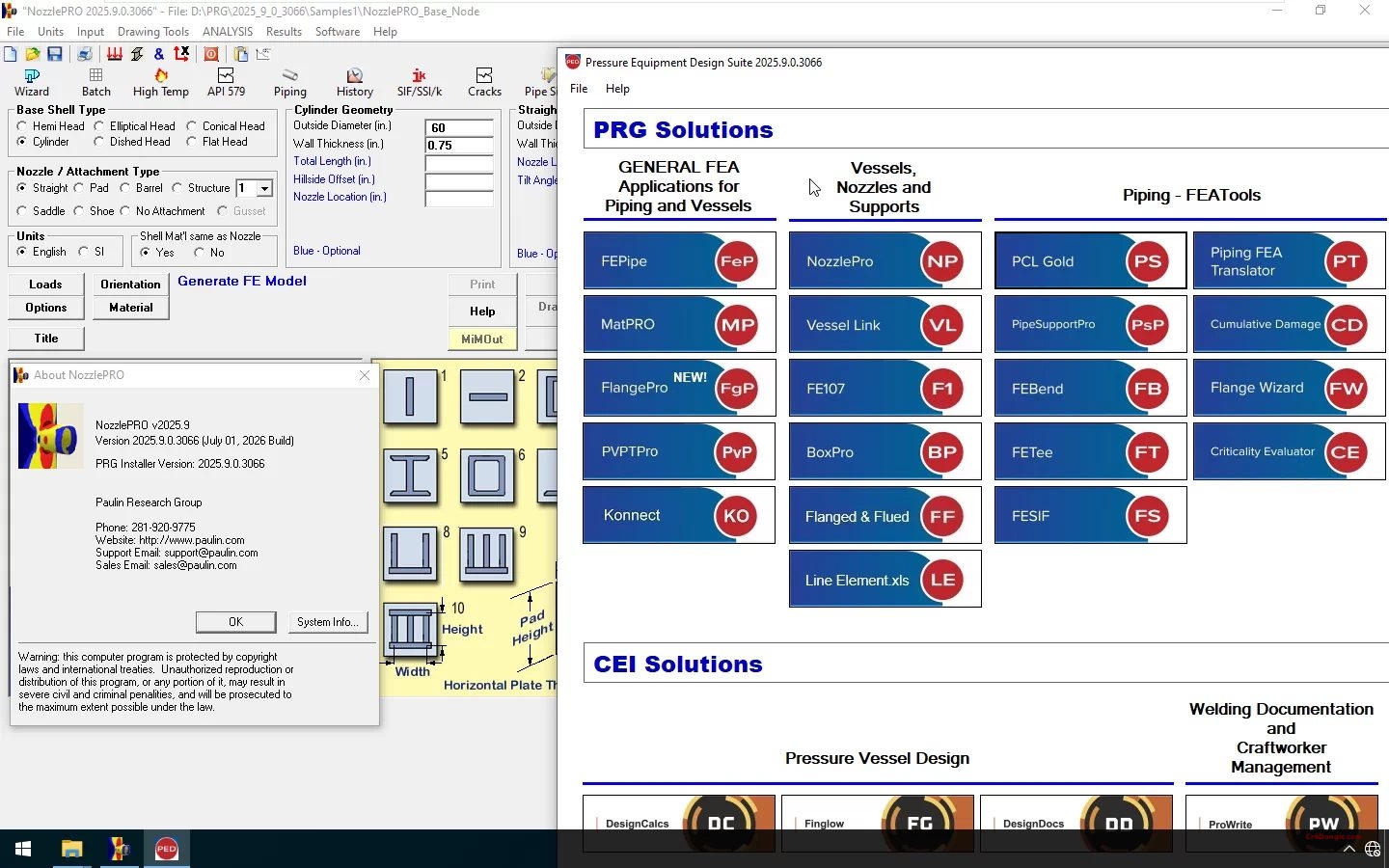Open the Piping tool

point(289,83)
